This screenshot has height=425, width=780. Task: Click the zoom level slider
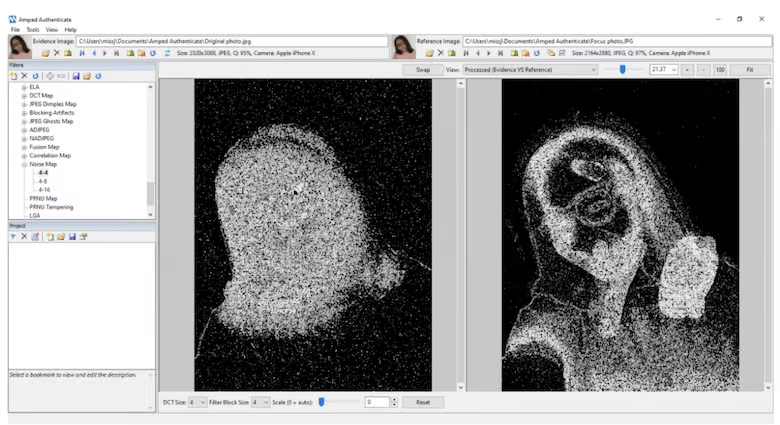pyautogui.click(x=622, y=70)
